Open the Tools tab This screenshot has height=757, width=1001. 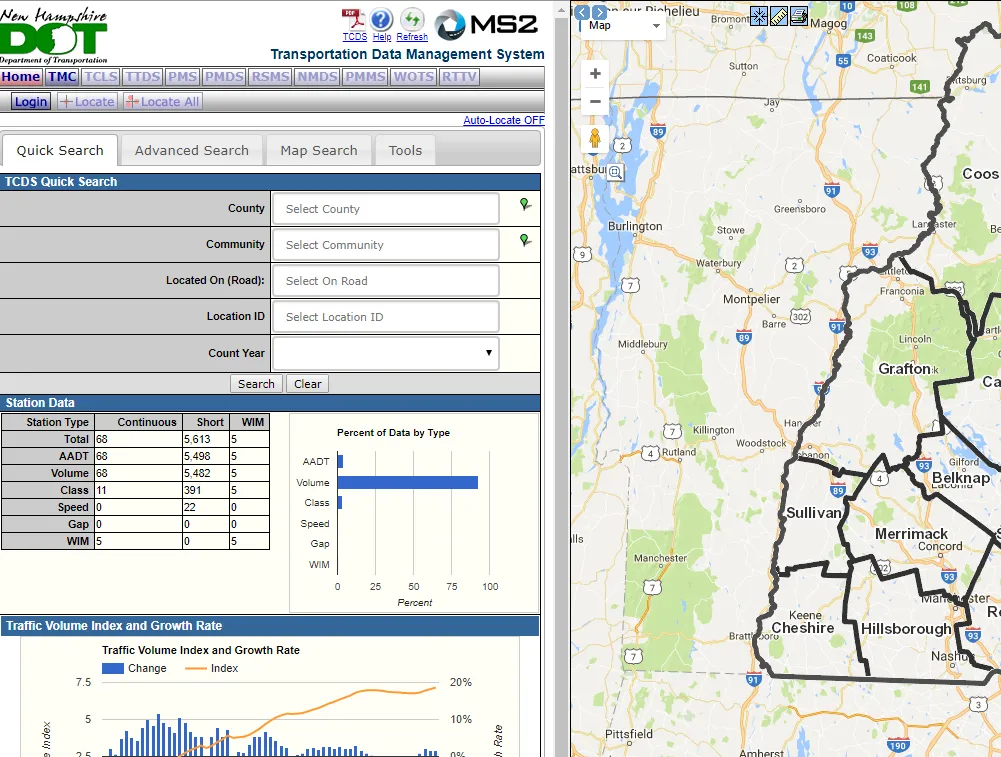pyautogui.click(x=405, y=151)
